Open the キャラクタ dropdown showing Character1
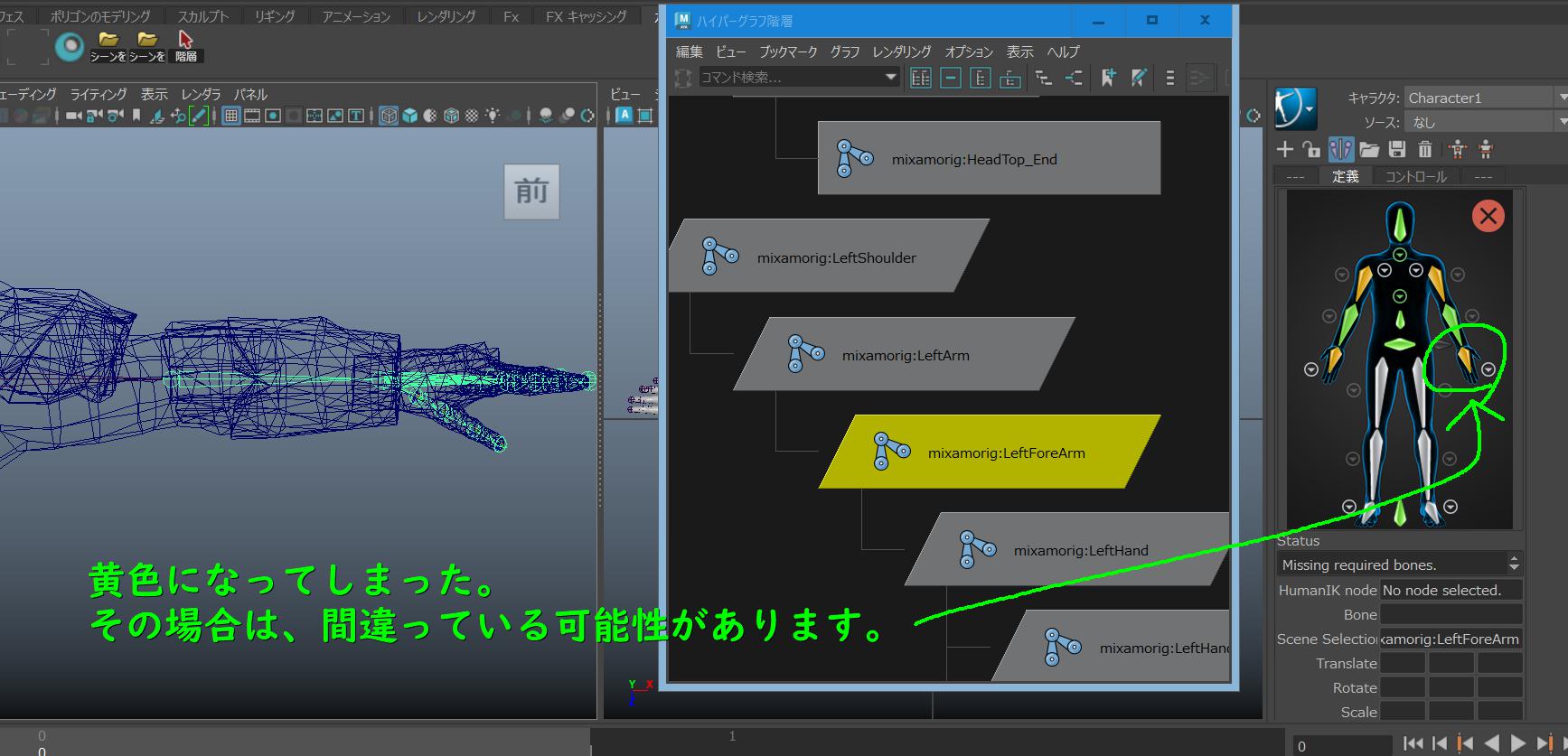The image size is (1568, 756). pos(1486,98)
